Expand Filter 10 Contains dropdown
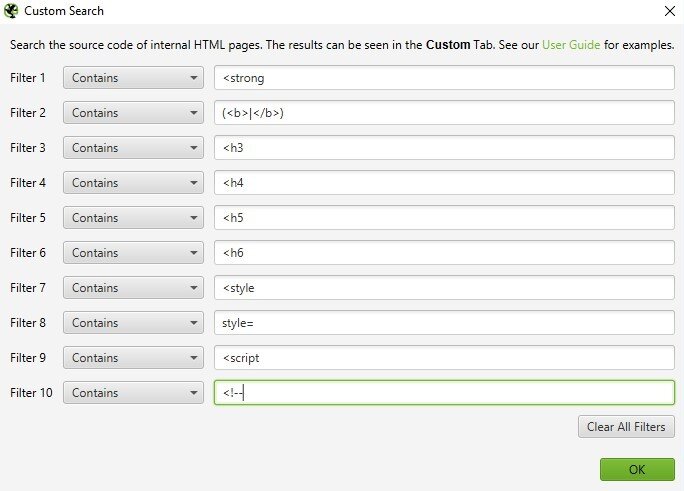The image size is (684, 491). [x=133, y=392]
